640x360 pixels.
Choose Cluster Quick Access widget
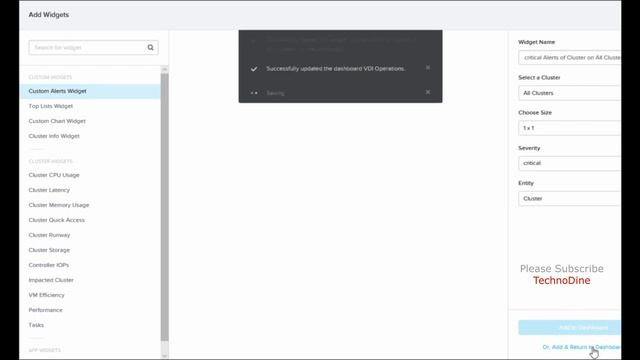[x=57, y=220]
